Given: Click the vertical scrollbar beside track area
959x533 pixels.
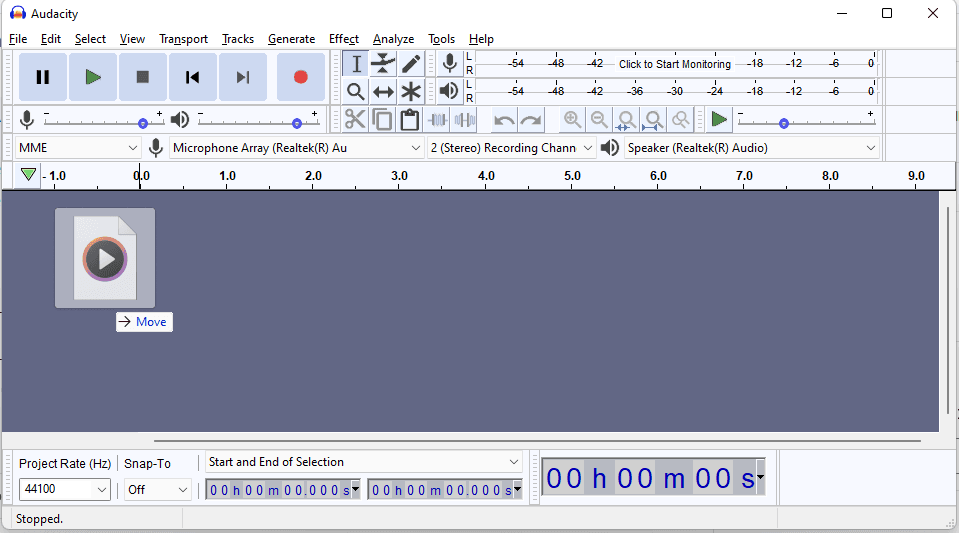Looking at the screenshot, I should click(948, 310).
